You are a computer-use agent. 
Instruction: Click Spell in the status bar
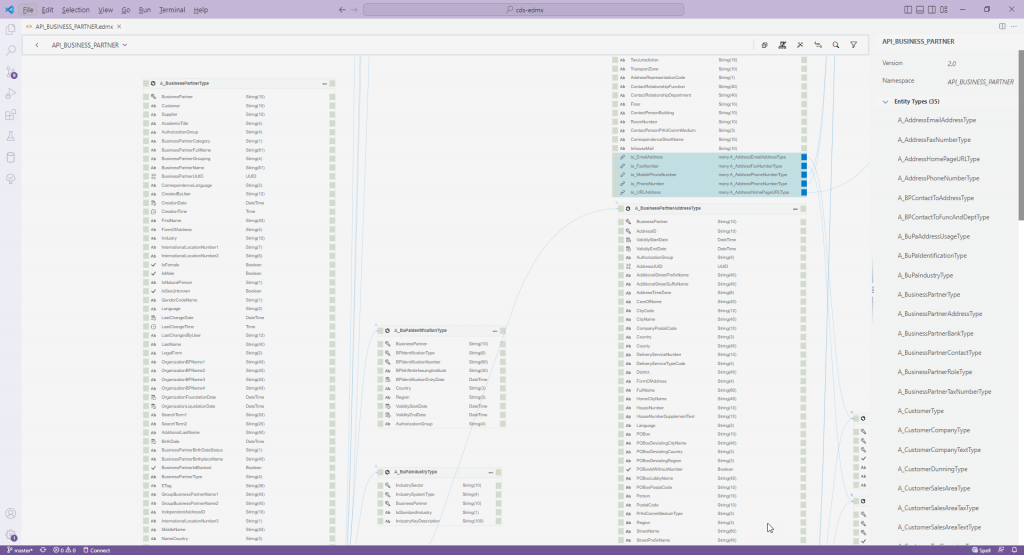(x=982, y=550)
